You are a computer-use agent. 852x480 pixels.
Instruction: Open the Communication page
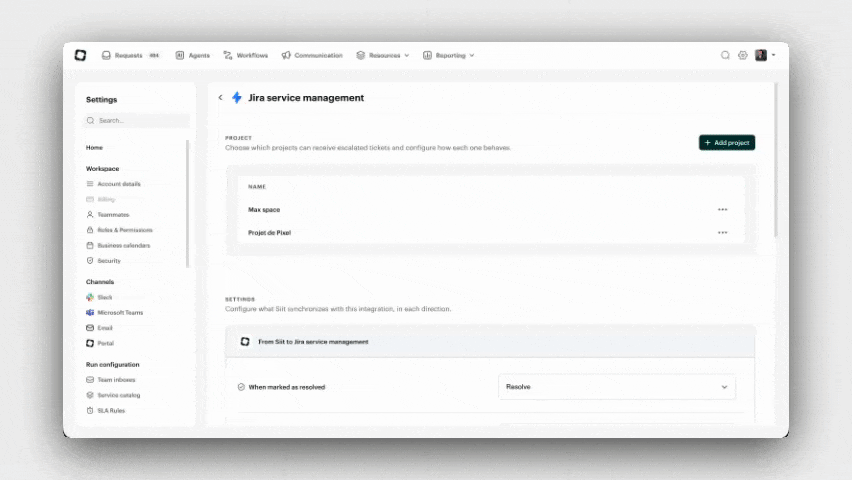[312, 55]
